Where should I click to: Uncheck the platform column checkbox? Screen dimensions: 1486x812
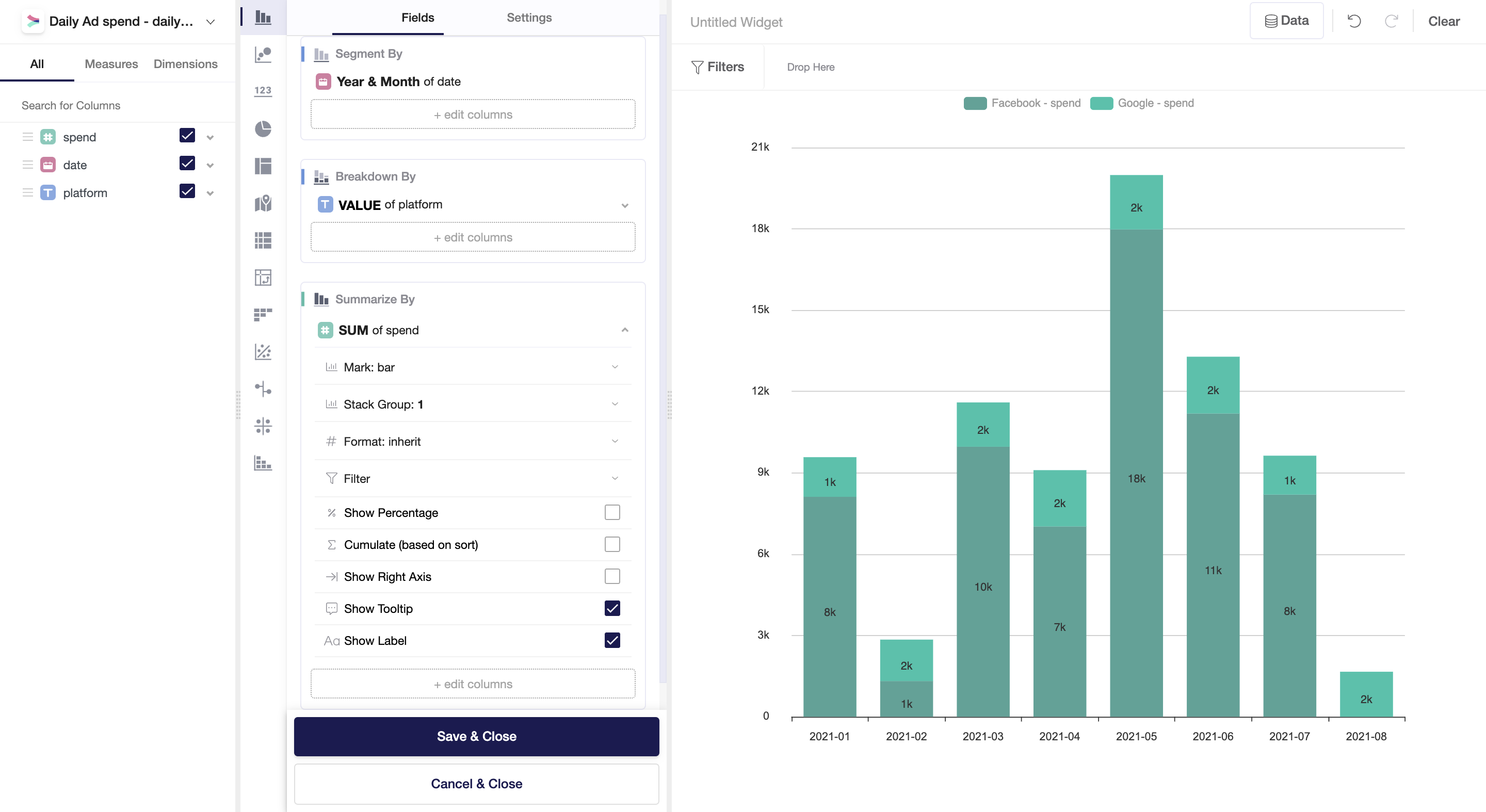(x=187, y=191)
